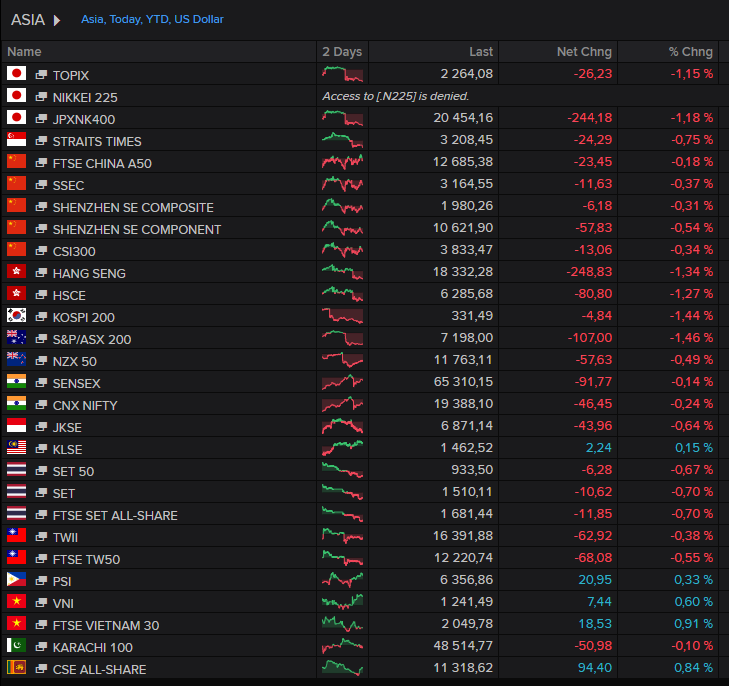
Task: Click CSE ALL-SHARE net change 94,40
Action: (595, 668)
